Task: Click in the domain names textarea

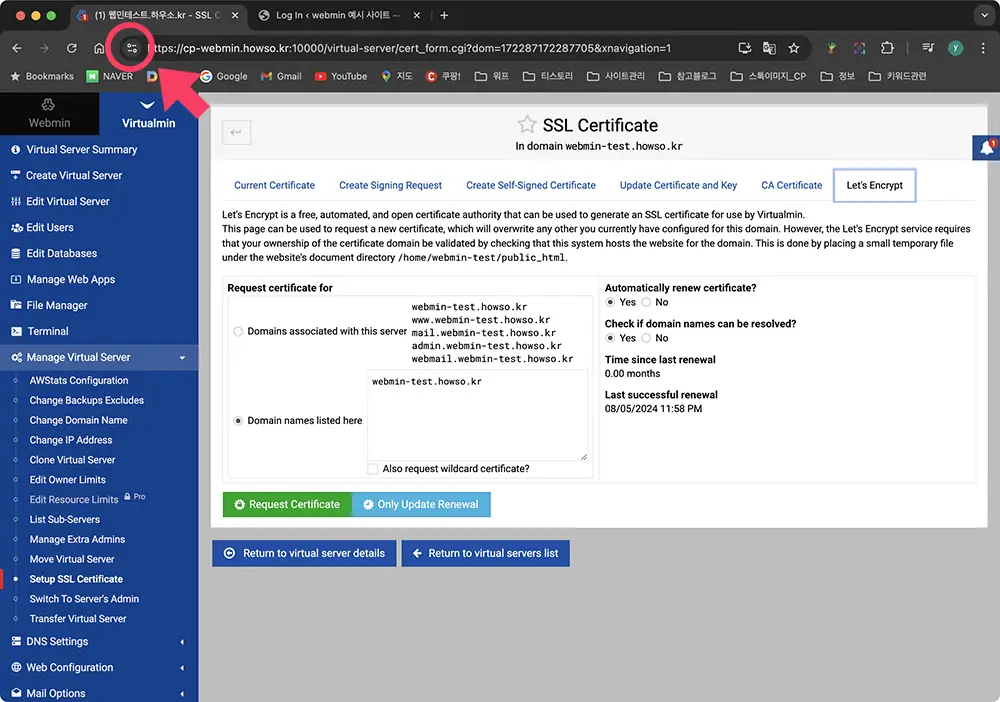Action: [477, 416]
